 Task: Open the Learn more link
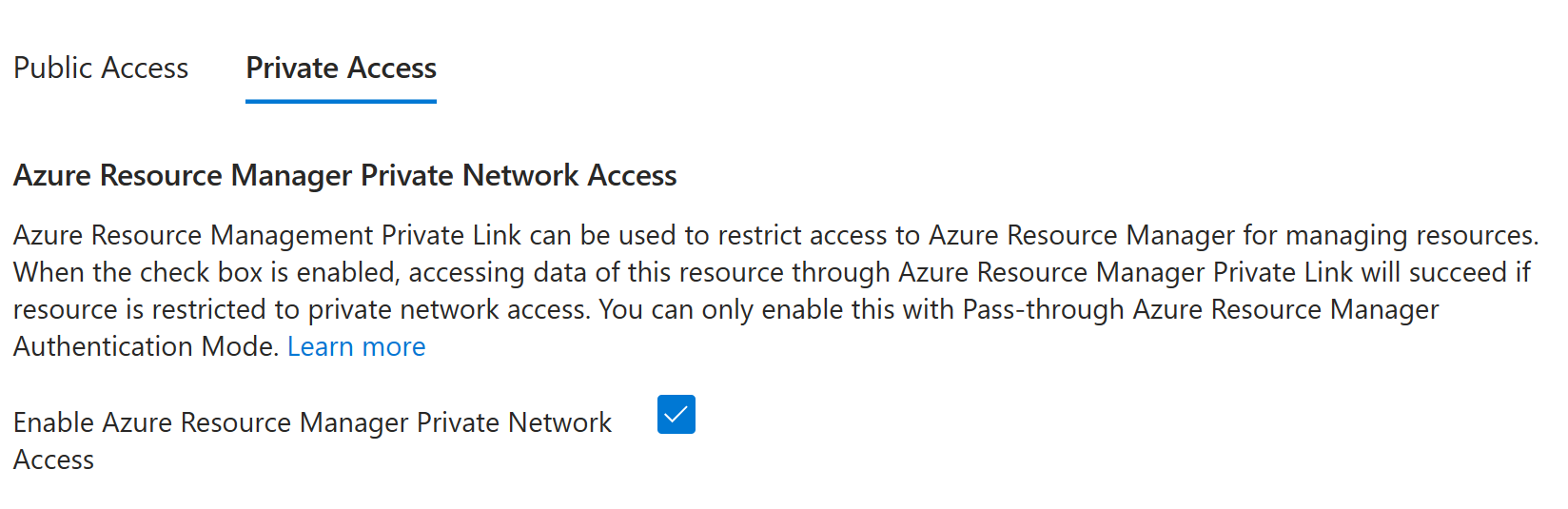(x=356, y=346)
